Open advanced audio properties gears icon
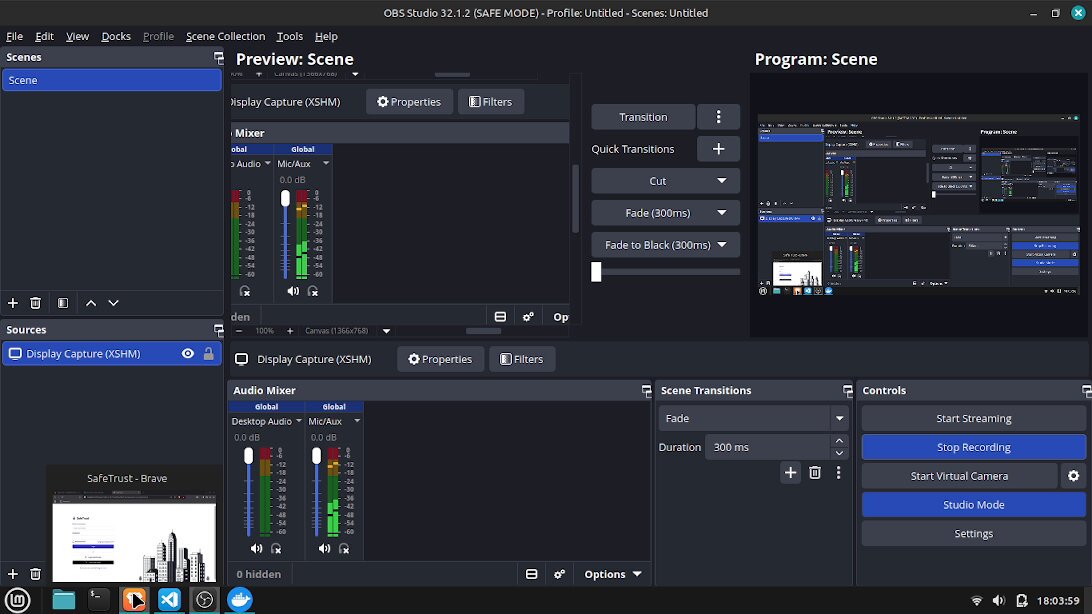This screenshot has width=1092, height=614. tap(559, 574)
